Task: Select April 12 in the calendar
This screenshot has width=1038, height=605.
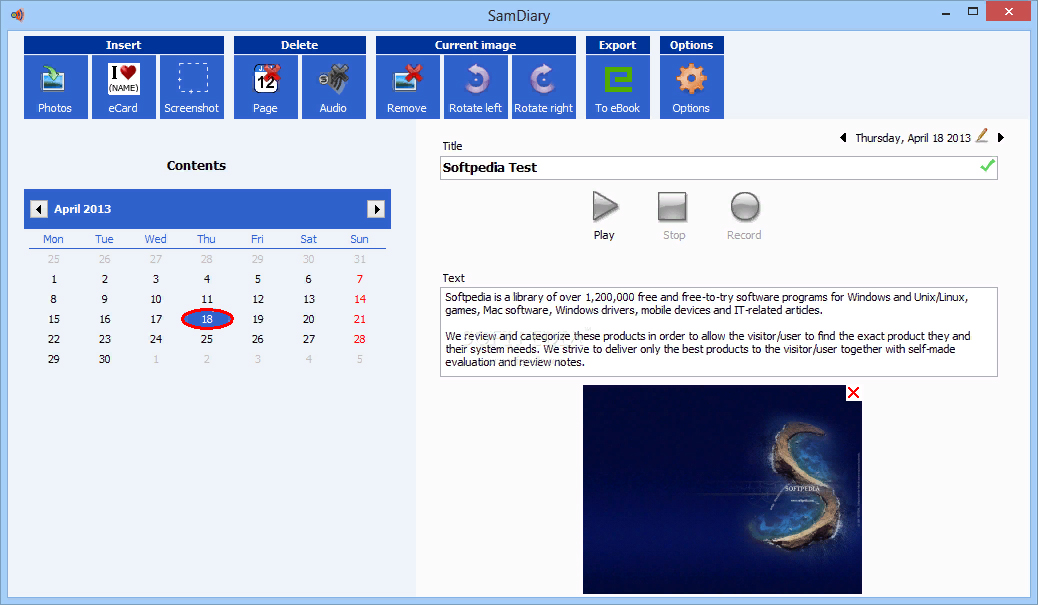Action: [x=258, y=299]
